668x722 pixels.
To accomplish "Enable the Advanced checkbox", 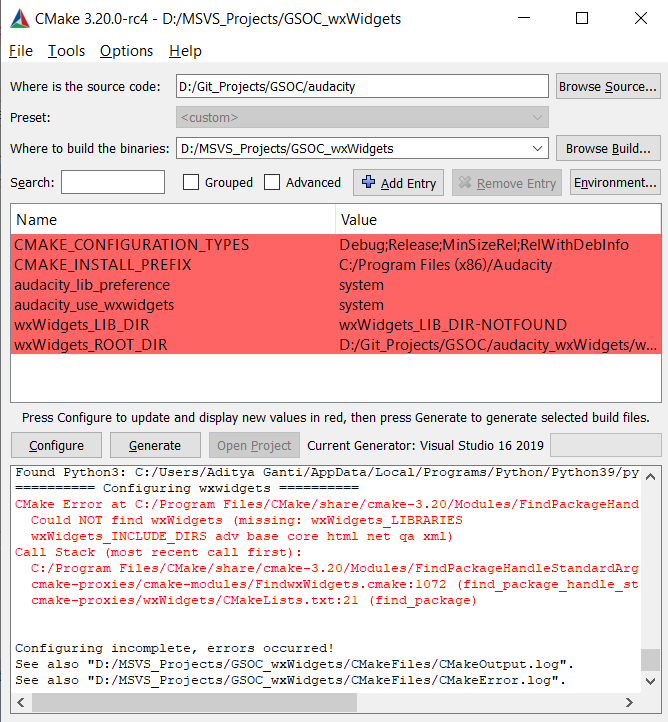I will [272, 182].
